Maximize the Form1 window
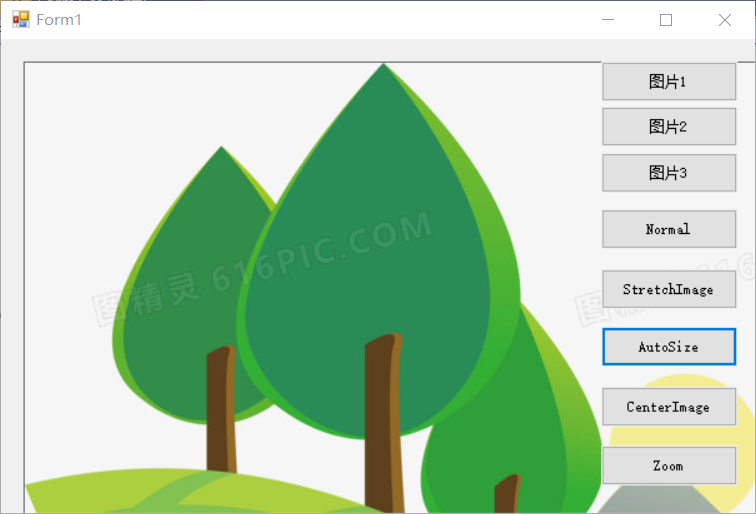Screen dimensions: 756x514 (x=666, y=20)
